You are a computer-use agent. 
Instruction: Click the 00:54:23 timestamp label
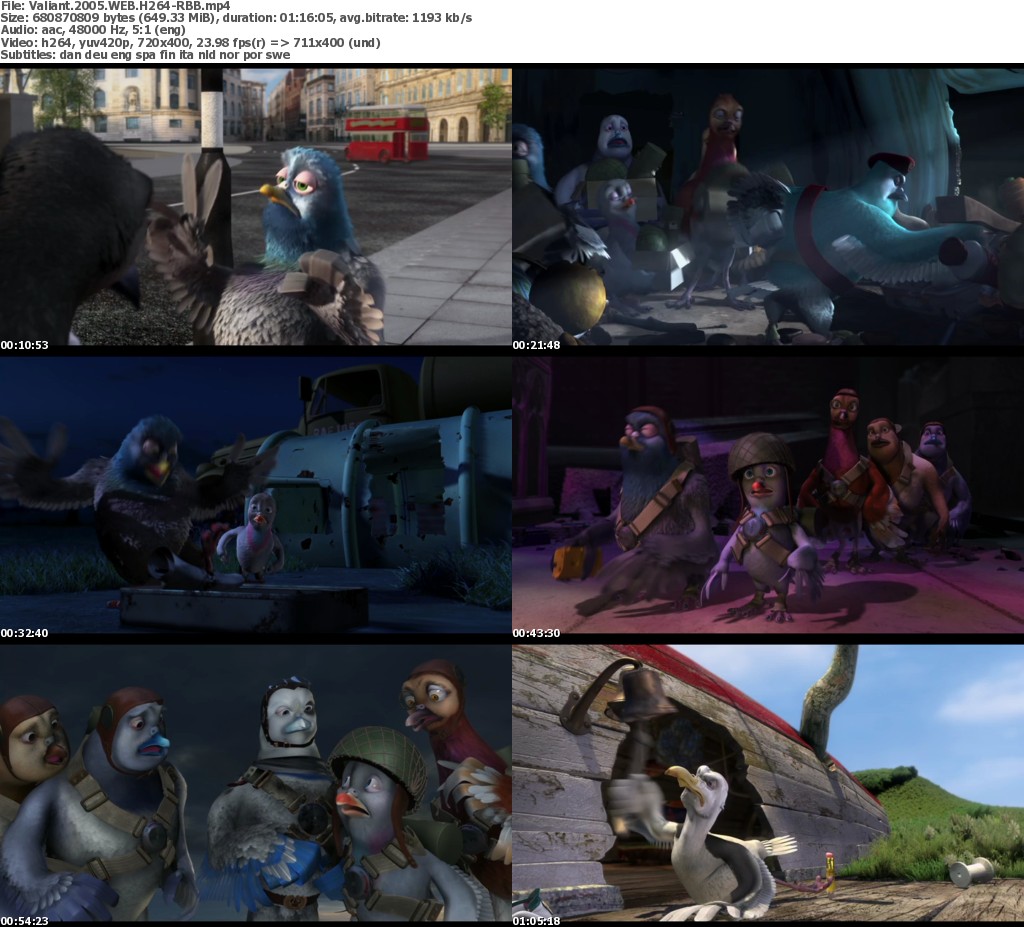(24, 921)
